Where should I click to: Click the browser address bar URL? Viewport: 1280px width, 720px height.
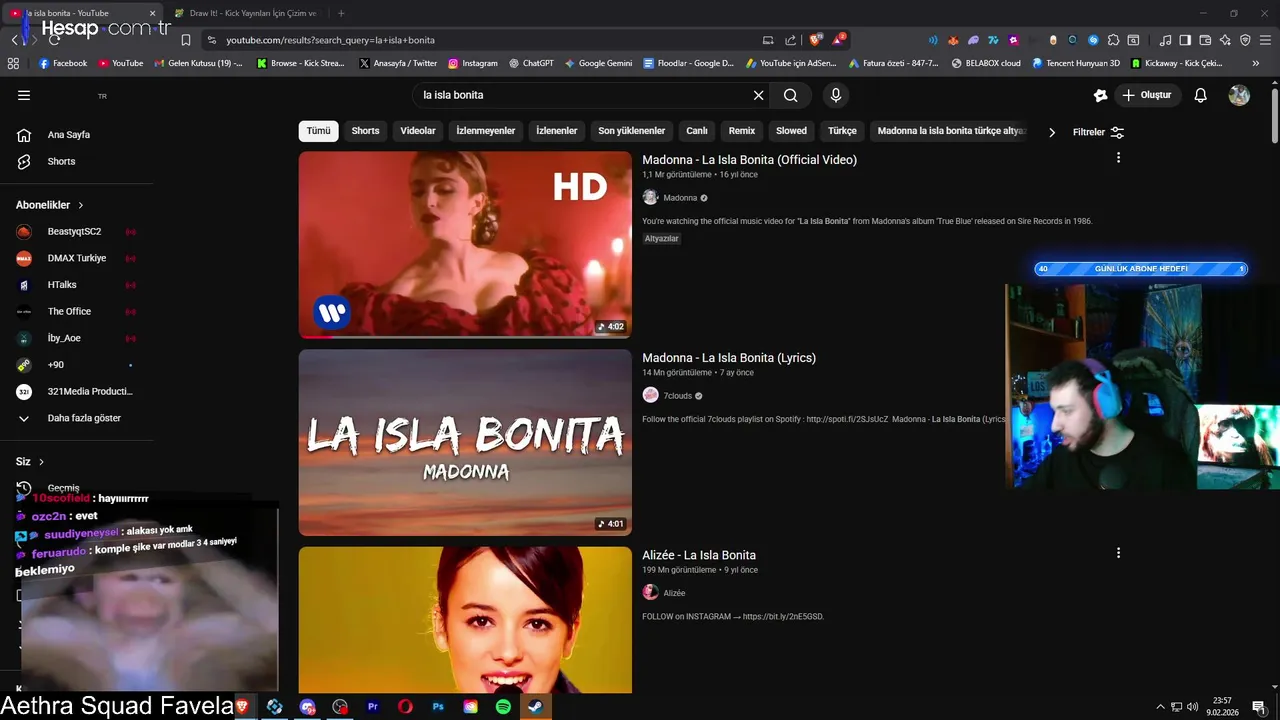coord(330,40)
